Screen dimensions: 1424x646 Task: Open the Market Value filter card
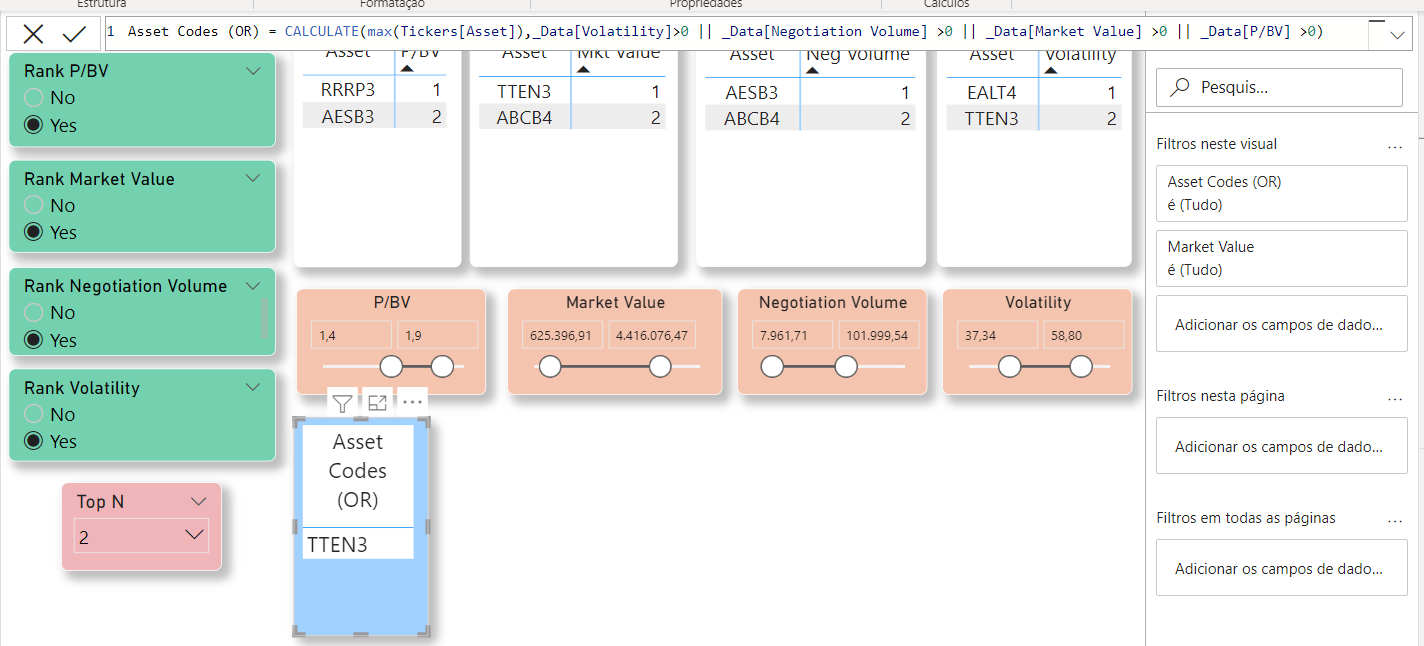pyautogui.click(x=1281, y=258)
